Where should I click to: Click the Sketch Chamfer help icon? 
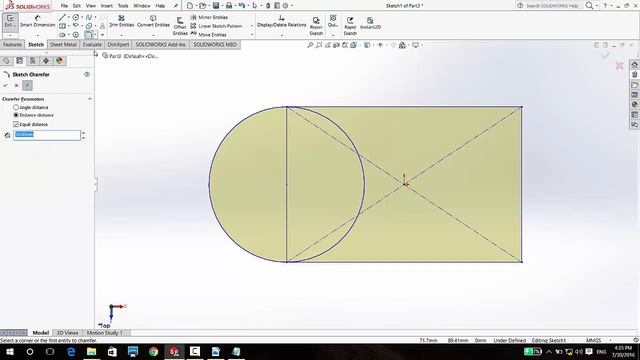tap(87, 74)
